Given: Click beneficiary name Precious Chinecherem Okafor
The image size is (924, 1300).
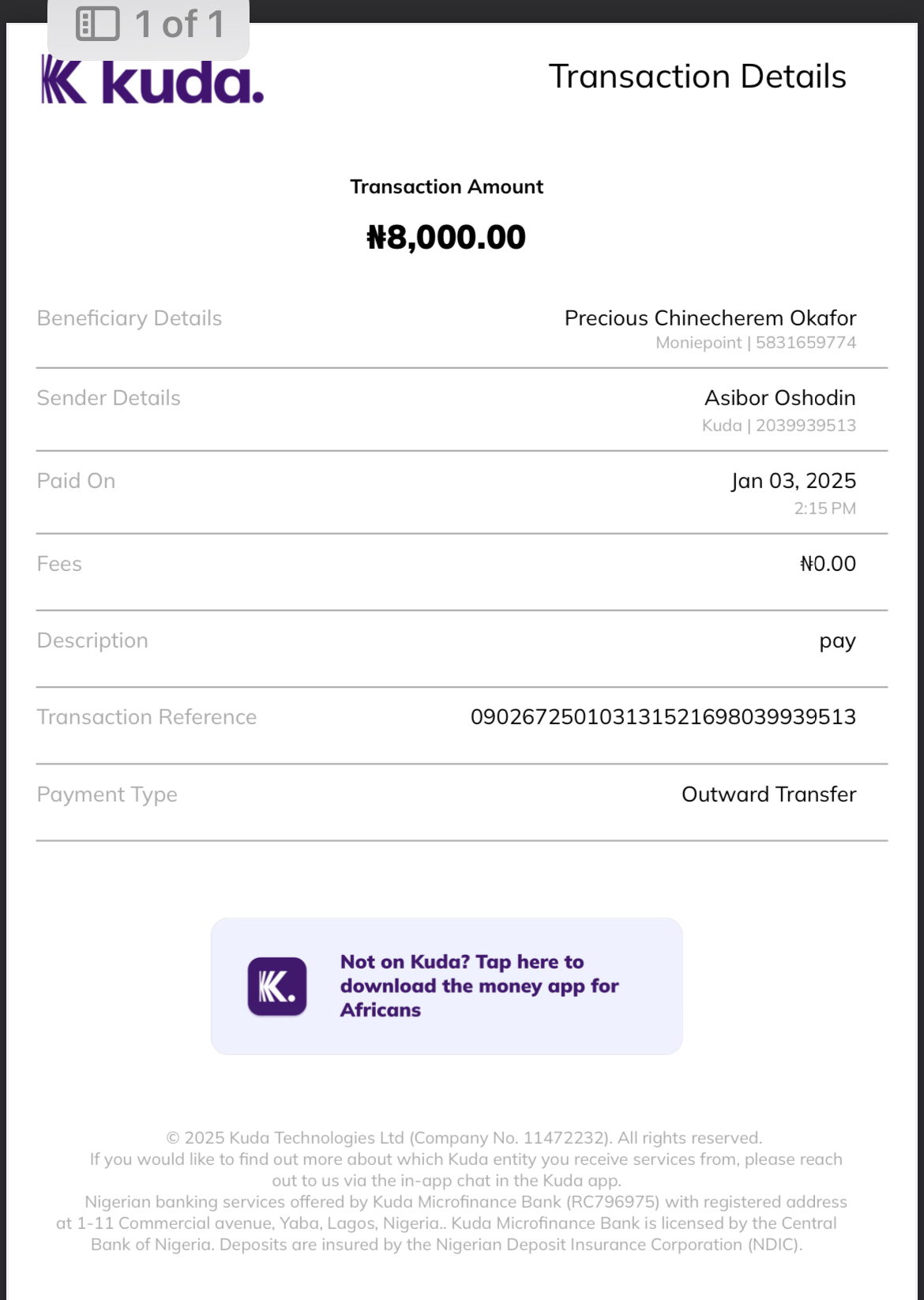Looking at the screenshot, I should click(x=709, y=318).
